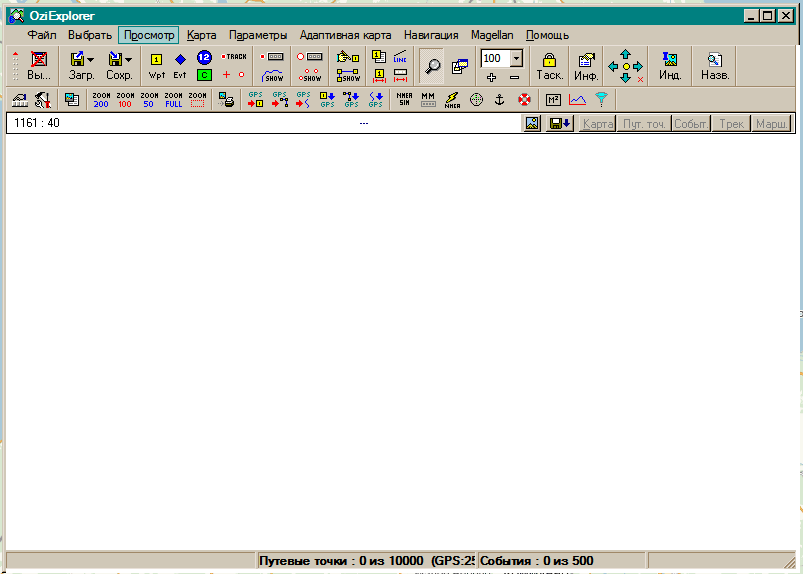Expand the zoom percentage dropdown arrow
Screen dimensions: 803x574
pyautogui.click(x=516, y=58)
